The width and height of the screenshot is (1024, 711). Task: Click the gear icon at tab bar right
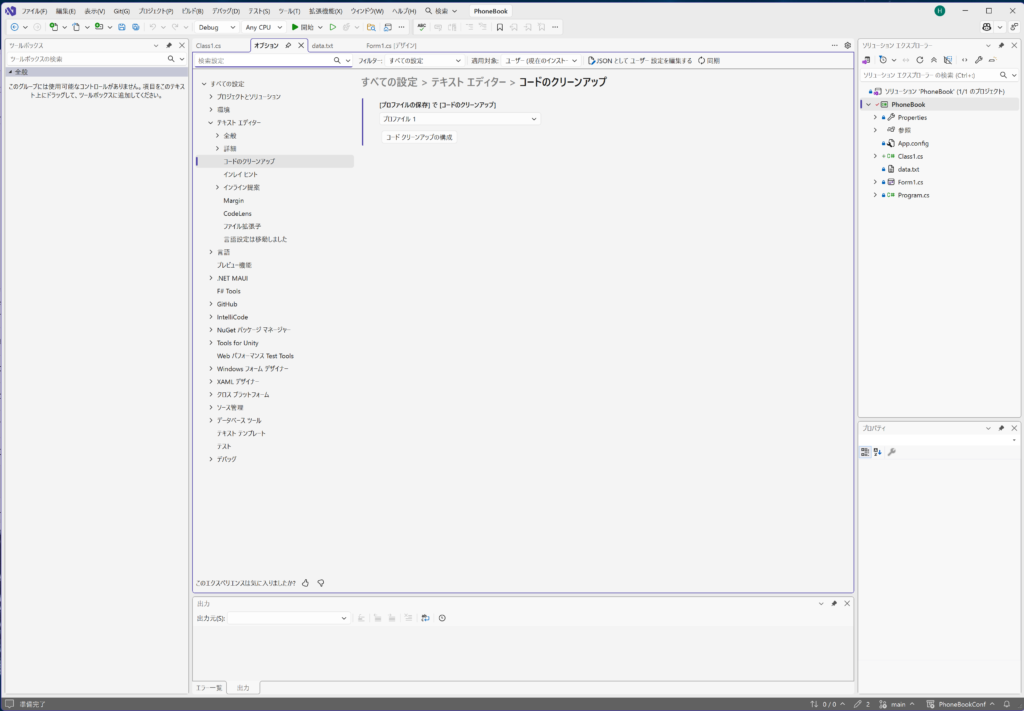(848, 45)
